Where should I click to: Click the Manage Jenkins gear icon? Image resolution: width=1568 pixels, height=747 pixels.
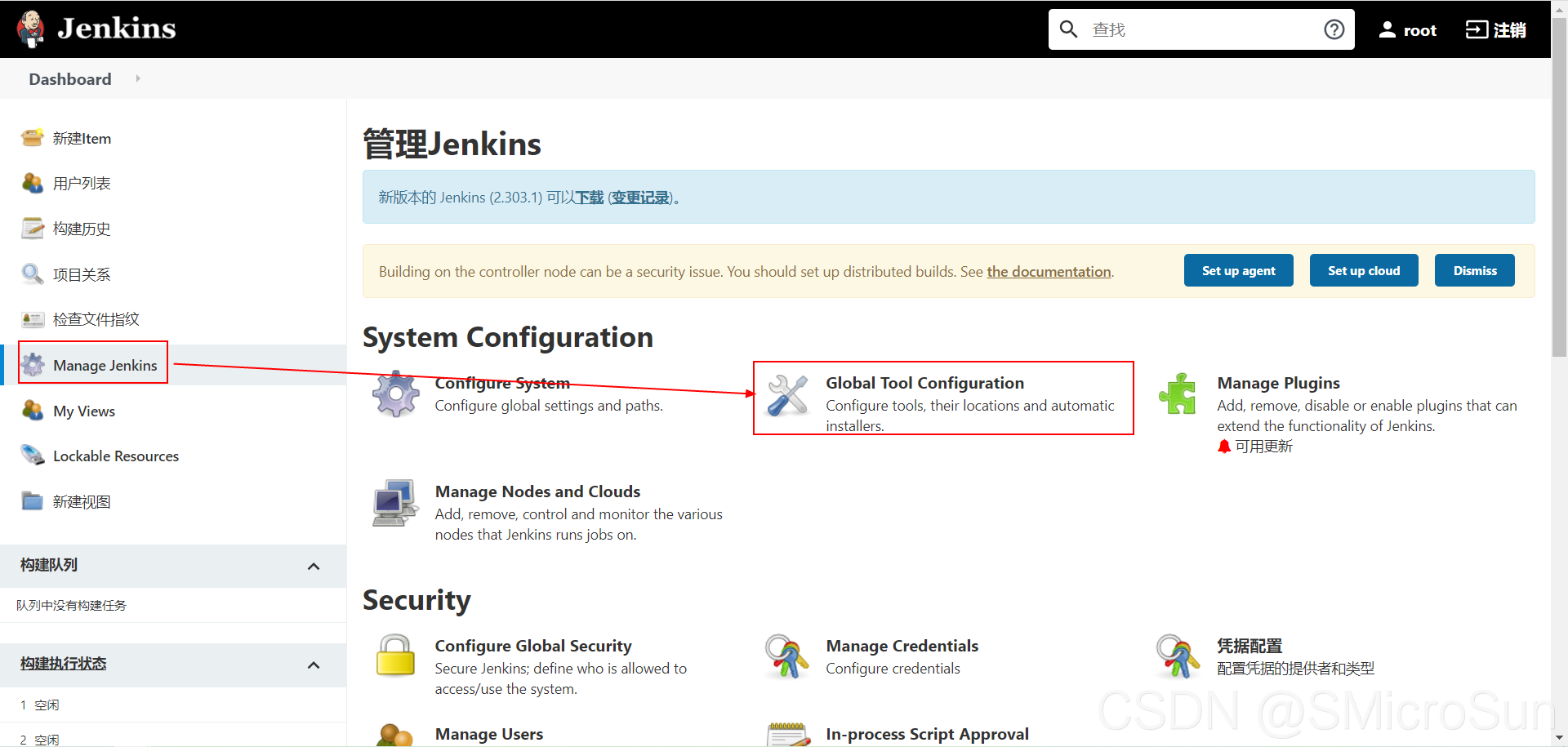[x=33, y=365]
